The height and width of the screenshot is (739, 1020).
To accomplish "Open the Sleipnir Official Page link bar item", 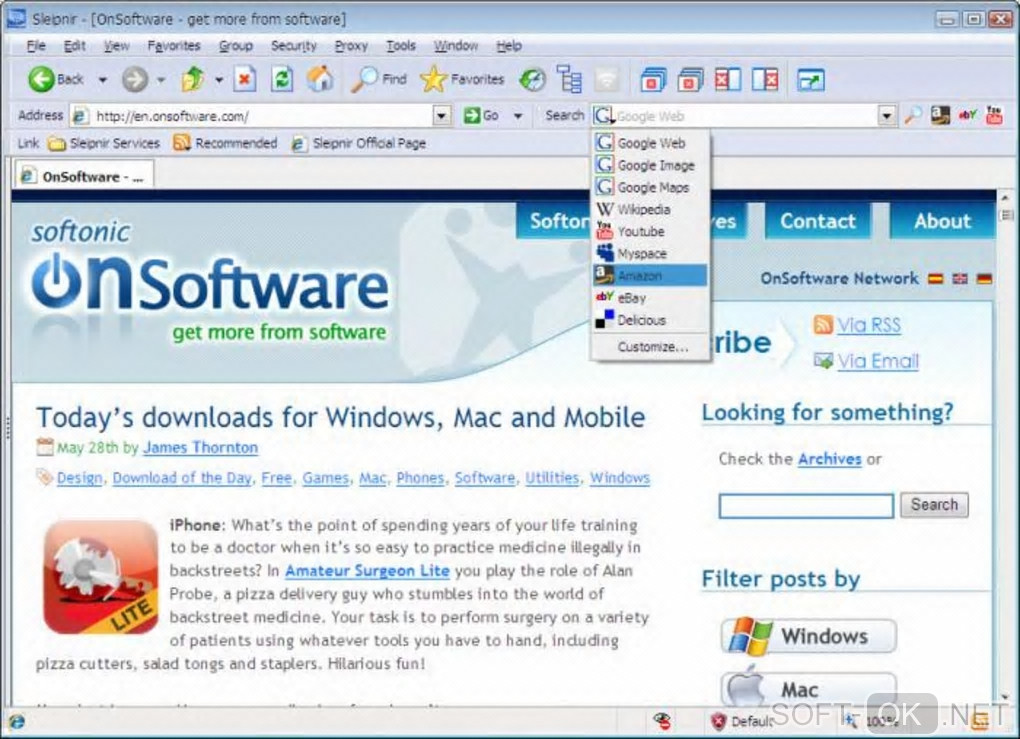I will [359, 143].
